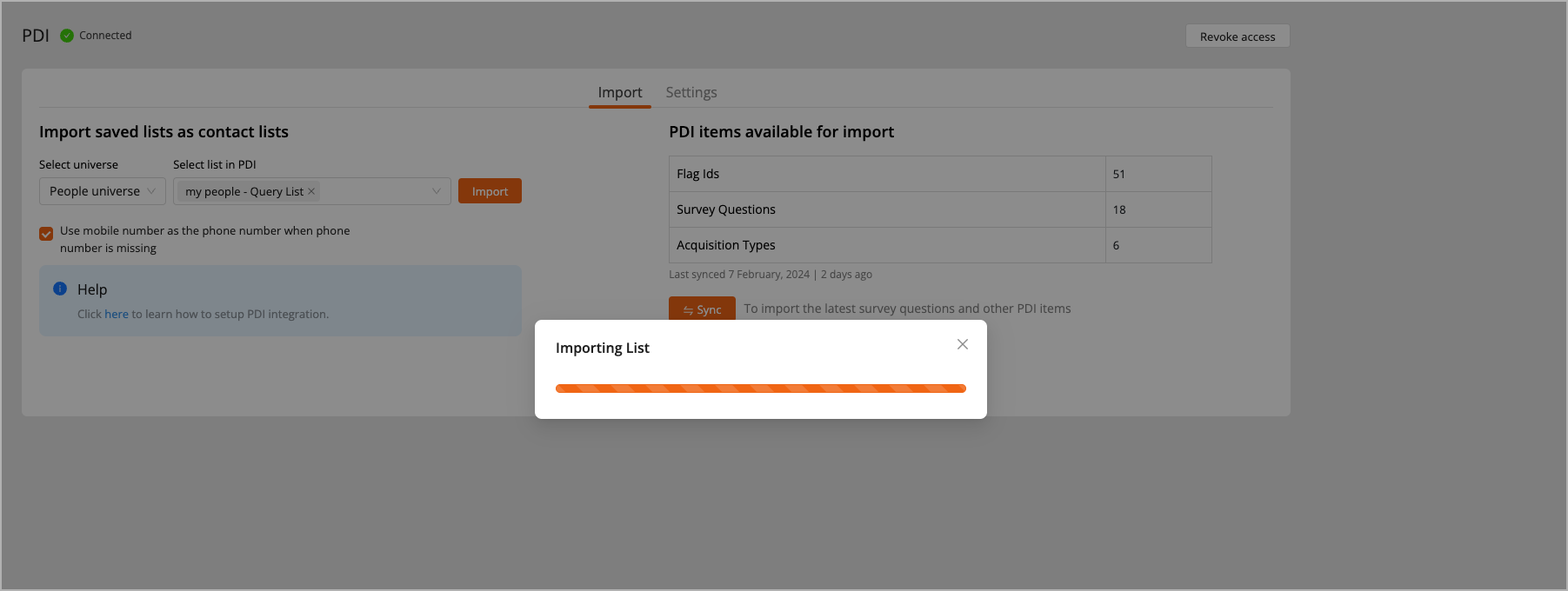Click the Flag Ids count 51
The width and height of the screenshot is (1568, 591).
click(1119, 174)
